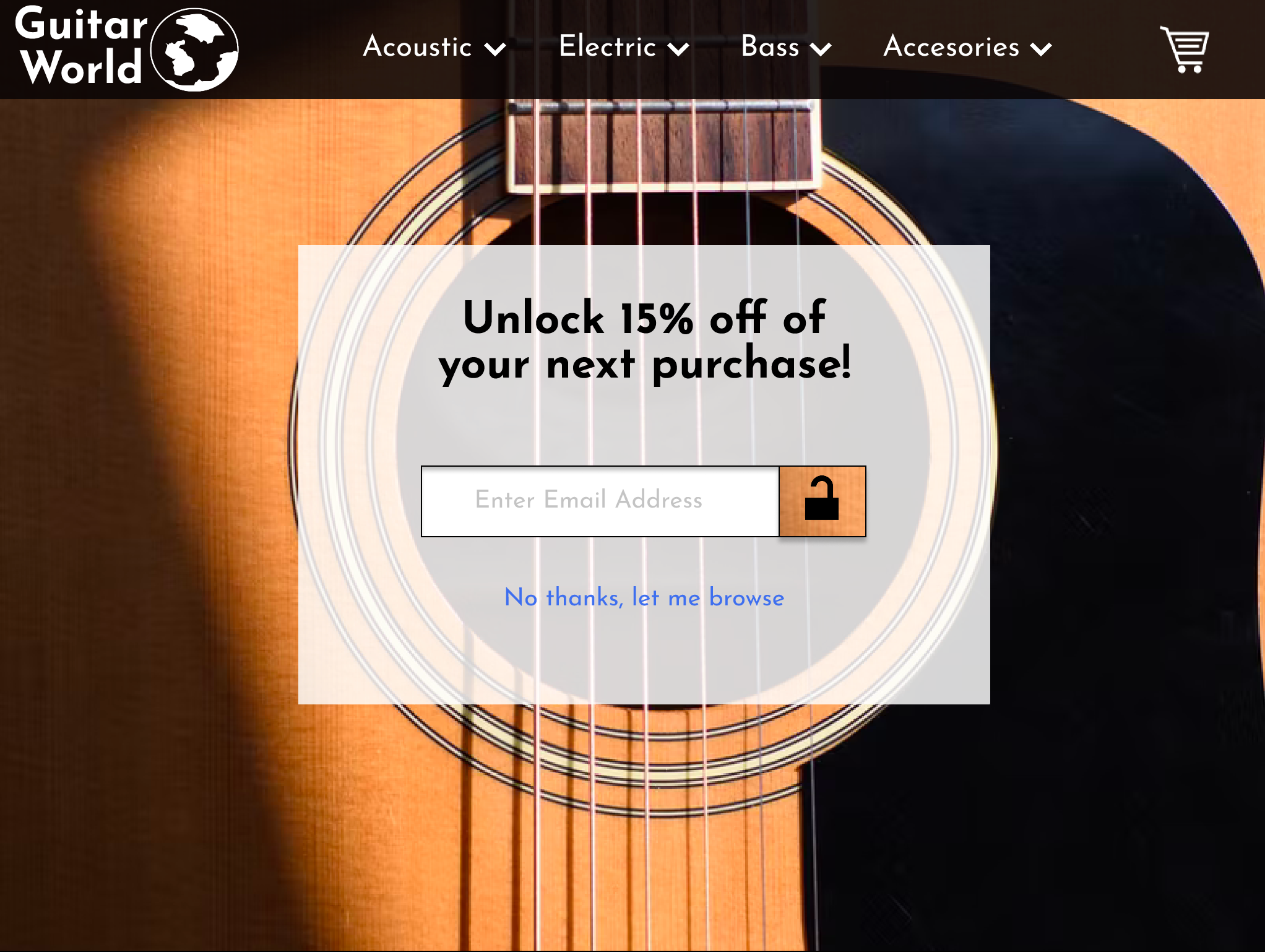Expand the Electric dropdown chevron
The width and height of the screenshot is (1265, 952).
[x=679, y=49]
